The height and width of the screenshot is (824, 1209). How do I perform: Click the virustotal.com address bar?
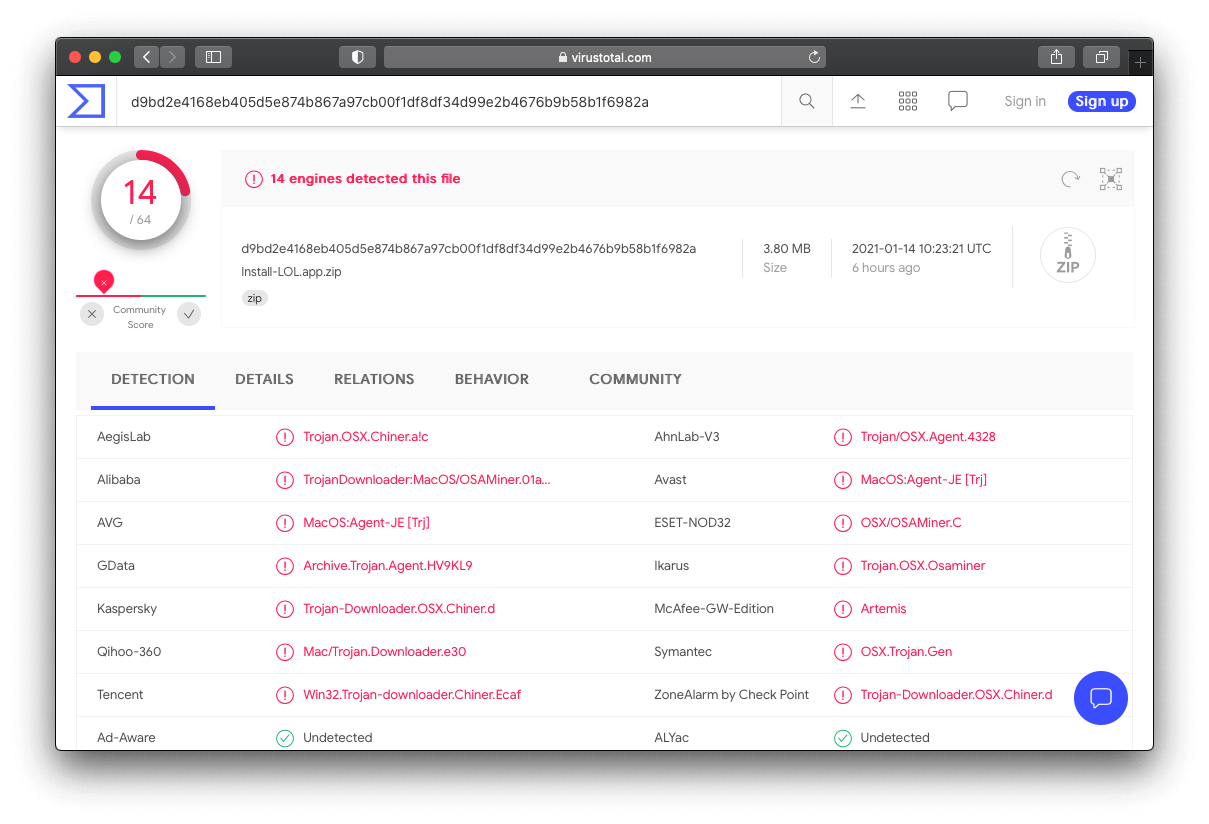click(605, 57)
